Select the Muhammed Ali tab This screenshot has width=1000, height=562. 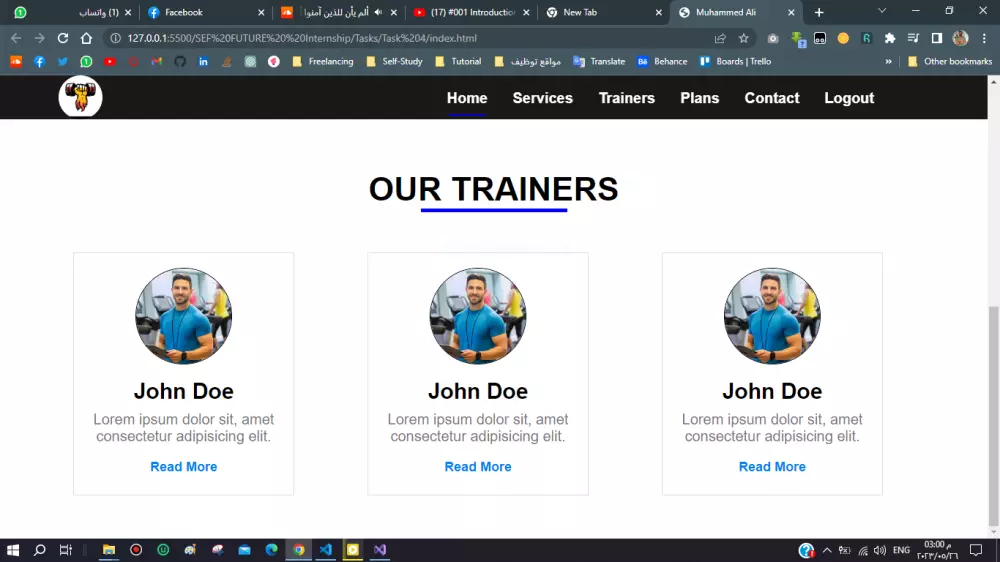(x=737, y=12)
